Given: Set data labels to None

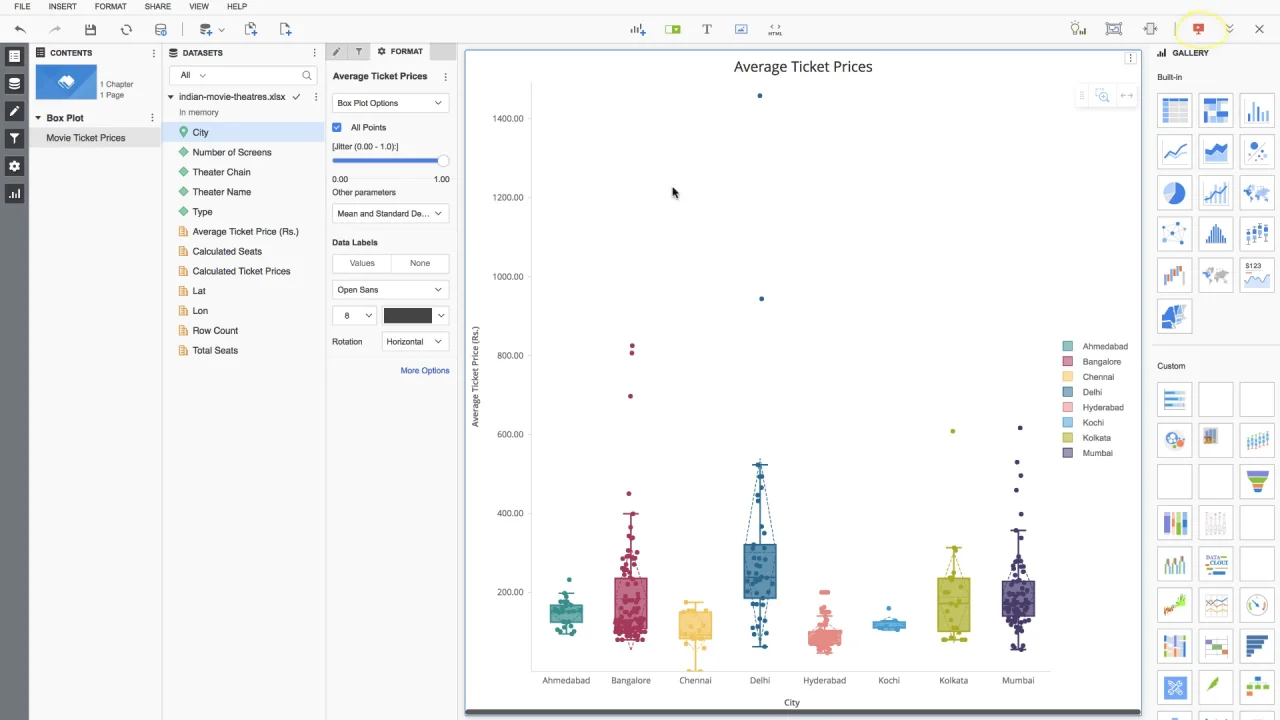Looking at the screenshot, I should [x=420, y=263].
